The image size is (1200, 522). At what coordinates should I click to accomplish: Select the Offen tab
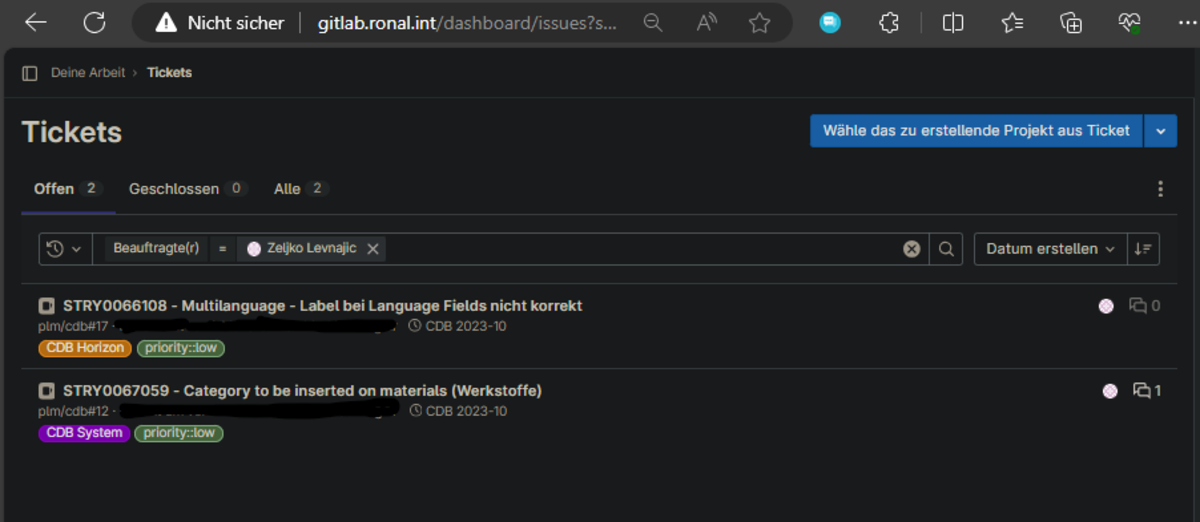tap(54, 189)
